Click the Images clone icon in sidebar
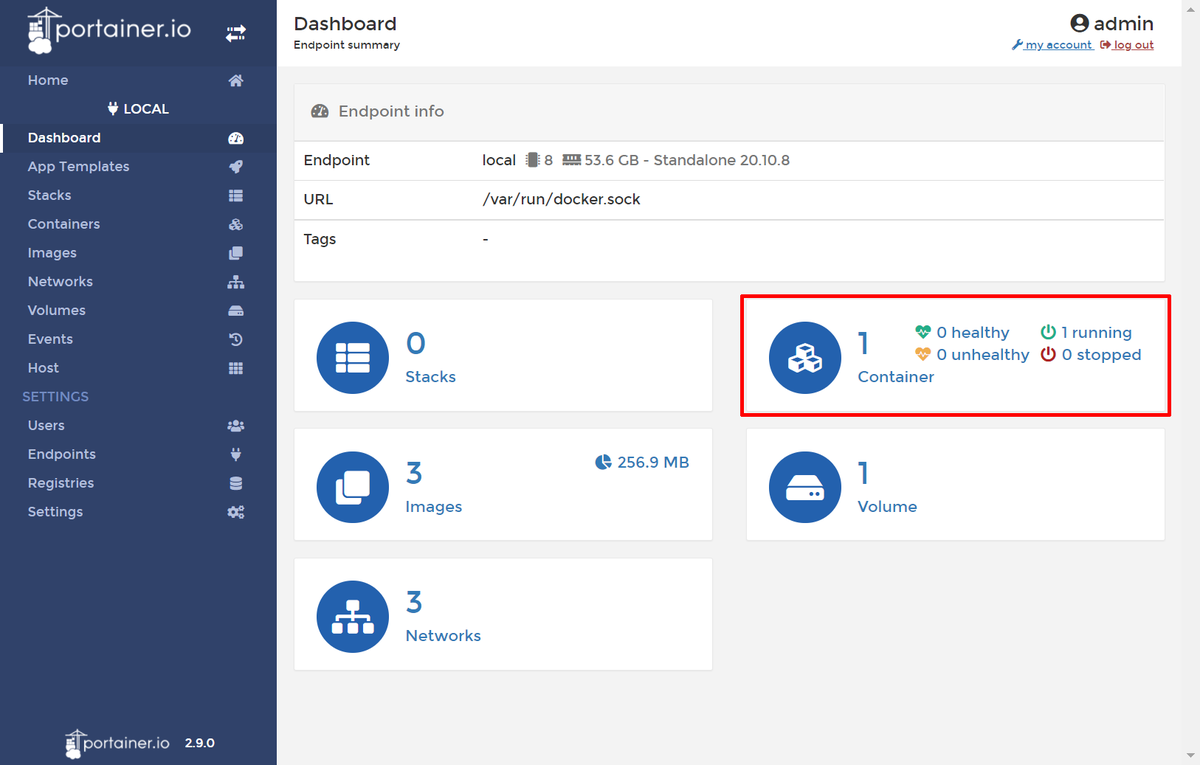 (236, 254)
